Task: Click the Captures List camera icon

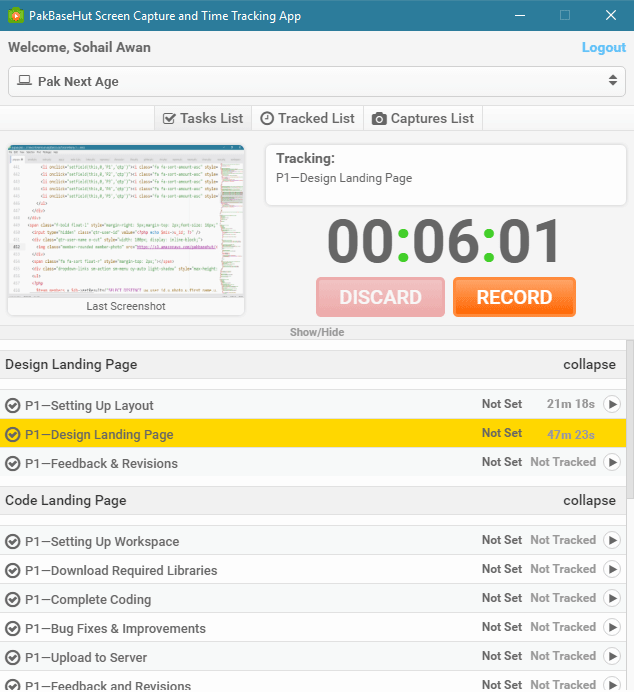Action: click(379, 119)
